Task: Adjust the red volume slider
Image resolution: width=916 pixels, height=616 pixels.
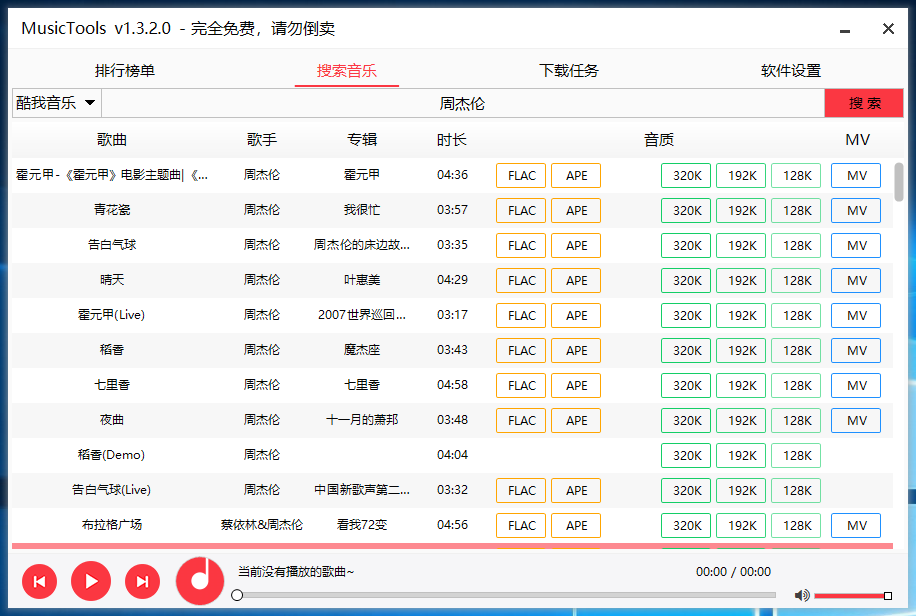Action: click(852, 596)
